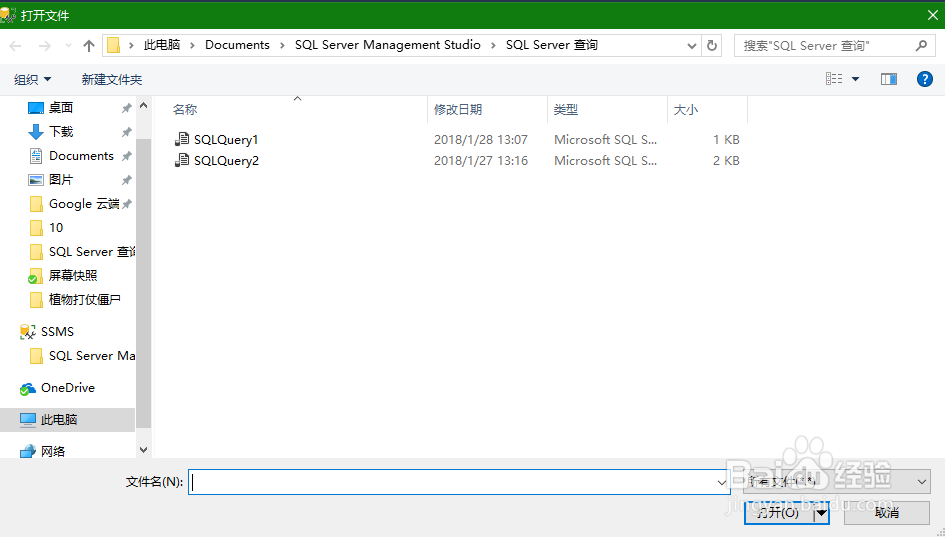The image size is (945, 537).
Task: Click into the 文件名(N) input field
Action: tap(452, 482)
